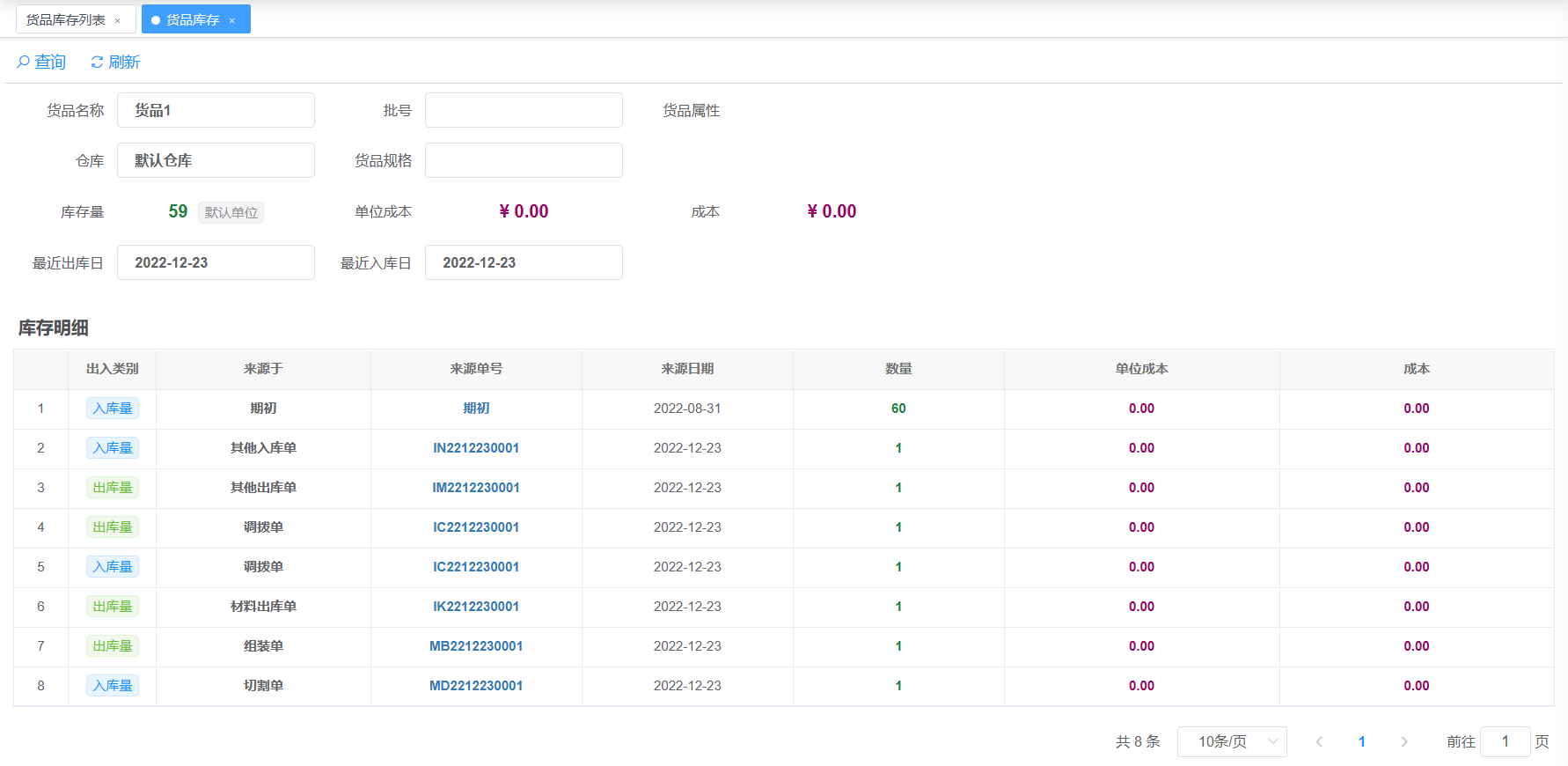Click the 最近出库日 date field

point(216,262)
